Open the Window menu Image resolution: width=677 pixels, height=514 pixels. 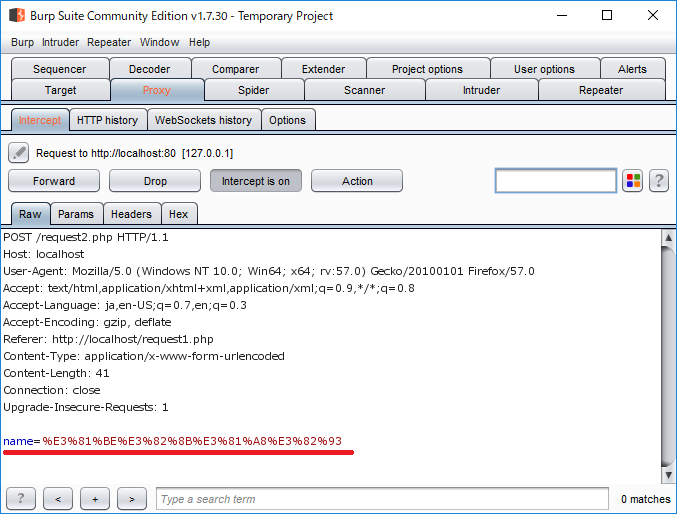click(159, 42)
